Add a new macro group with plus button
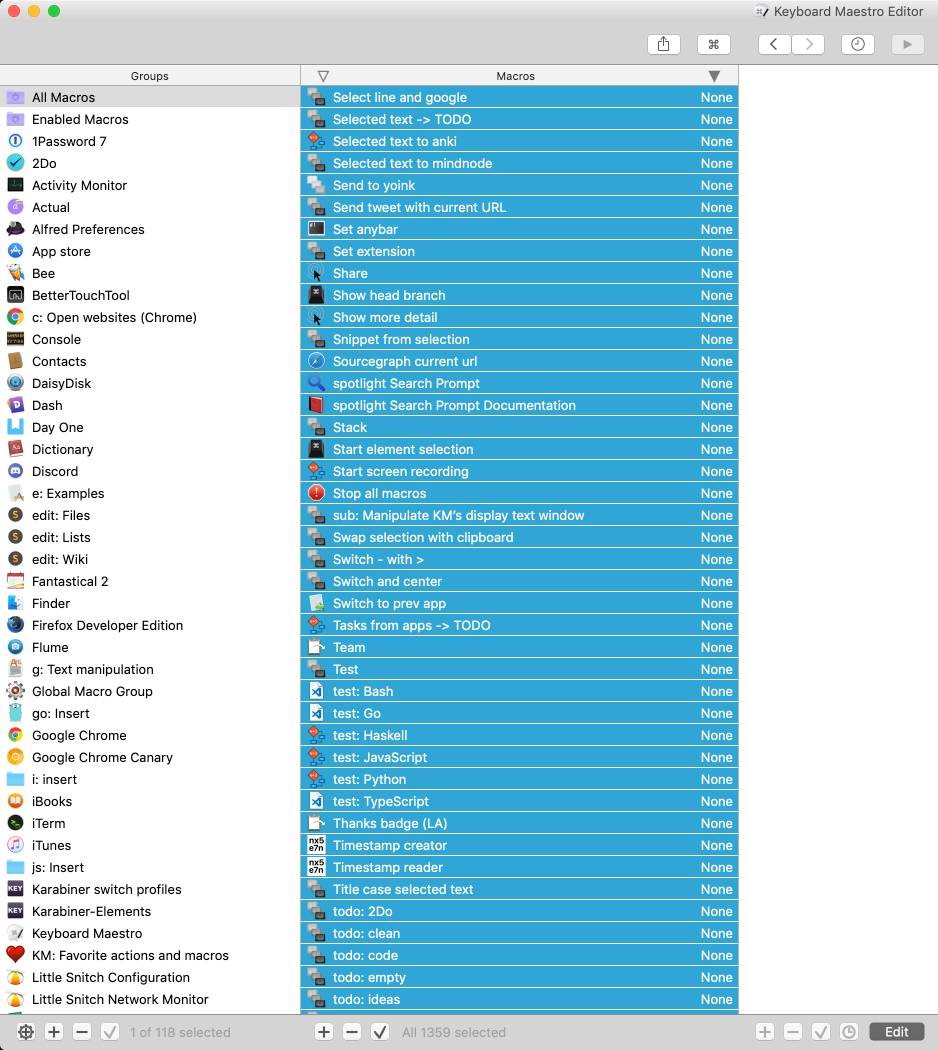 click(54, 1032)
